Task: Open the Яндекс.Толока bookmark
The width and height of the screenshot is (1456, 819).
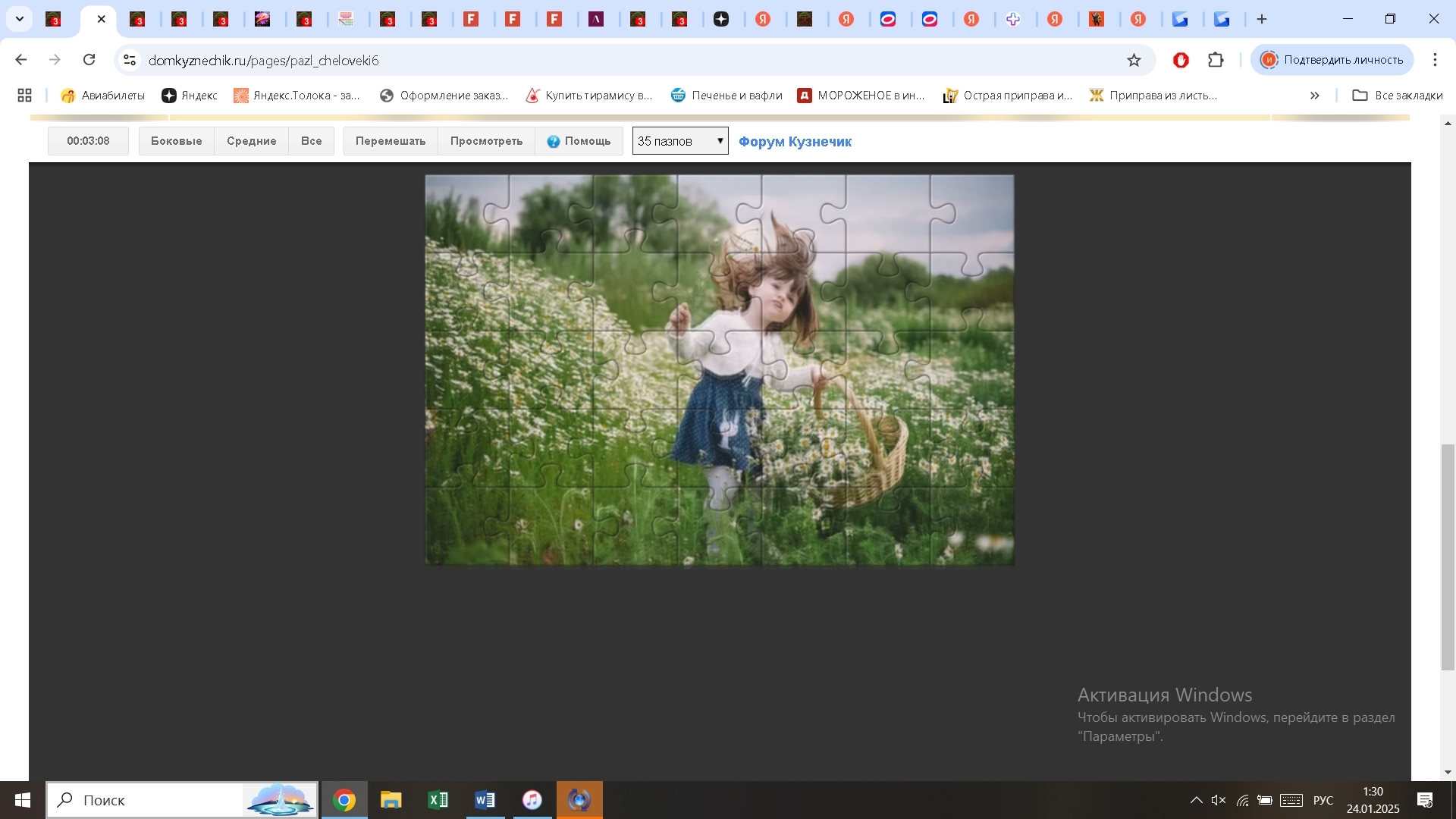Action: tap(297, 95)
